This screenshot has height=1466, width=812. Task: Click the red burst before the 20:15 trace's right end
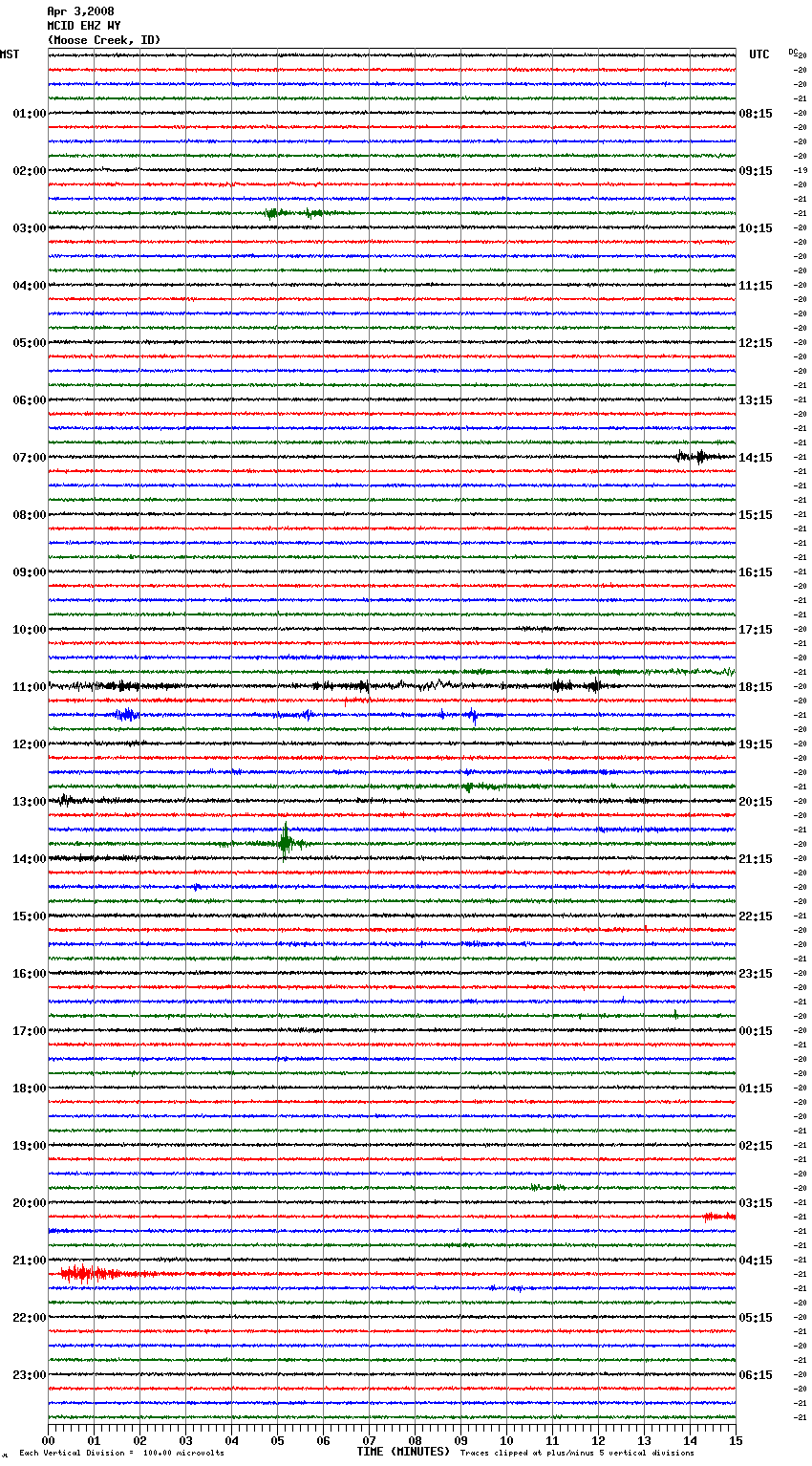click(x=718, y=1217)
